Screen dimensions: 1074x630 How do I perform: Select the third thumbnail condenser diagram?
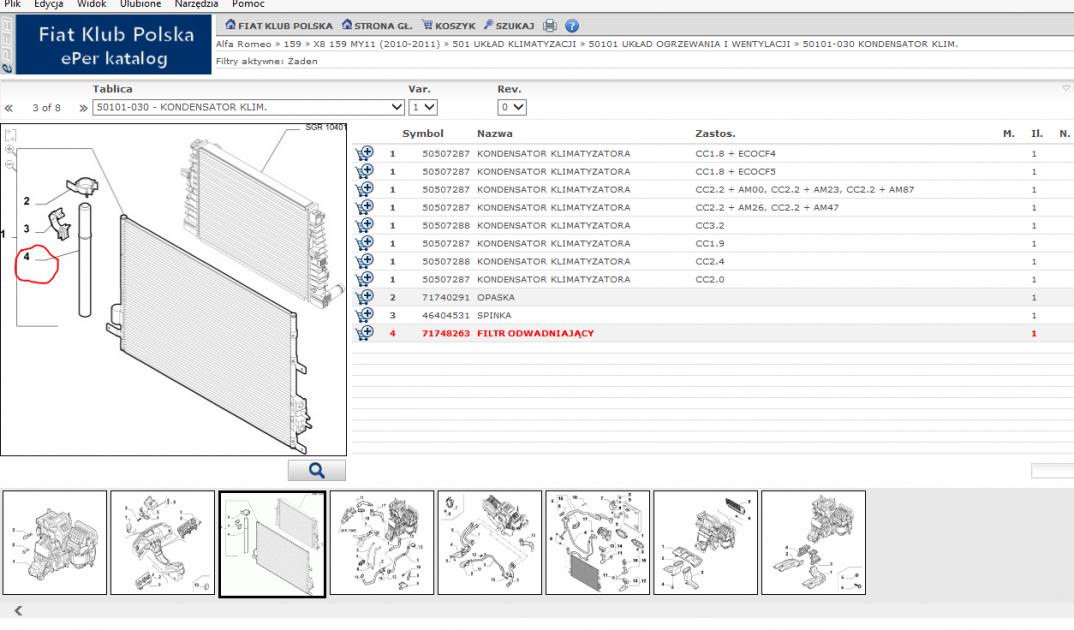272,544
